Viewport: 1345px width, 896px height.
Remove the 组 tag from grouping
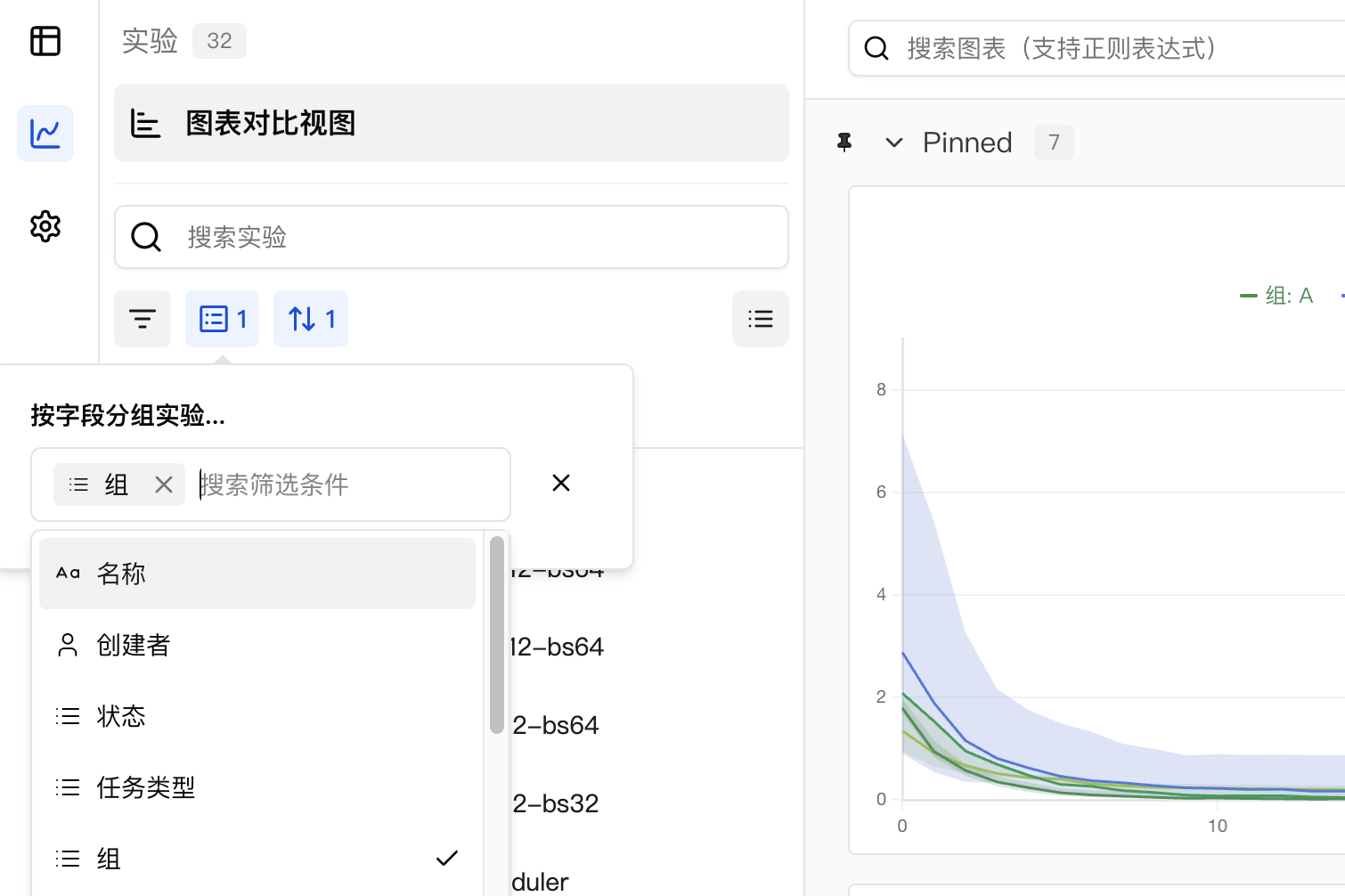(x=164, y=485)
